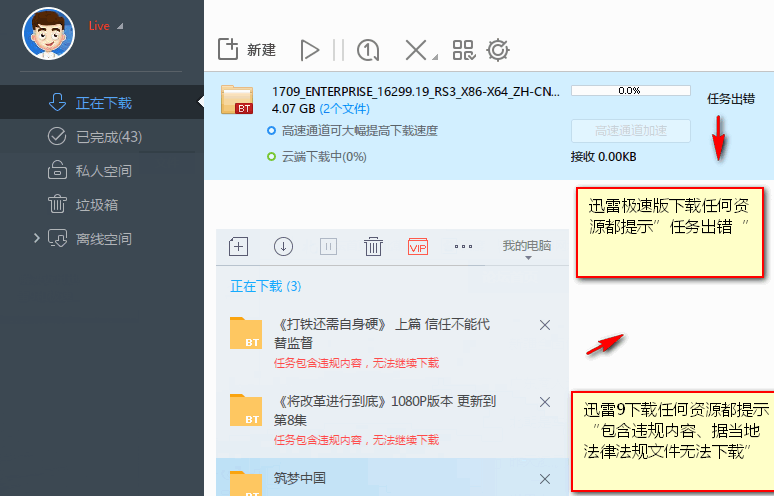774x496 pixels.
Task: Open the 垃圾箱 trash section
Action: click(97, 205)
